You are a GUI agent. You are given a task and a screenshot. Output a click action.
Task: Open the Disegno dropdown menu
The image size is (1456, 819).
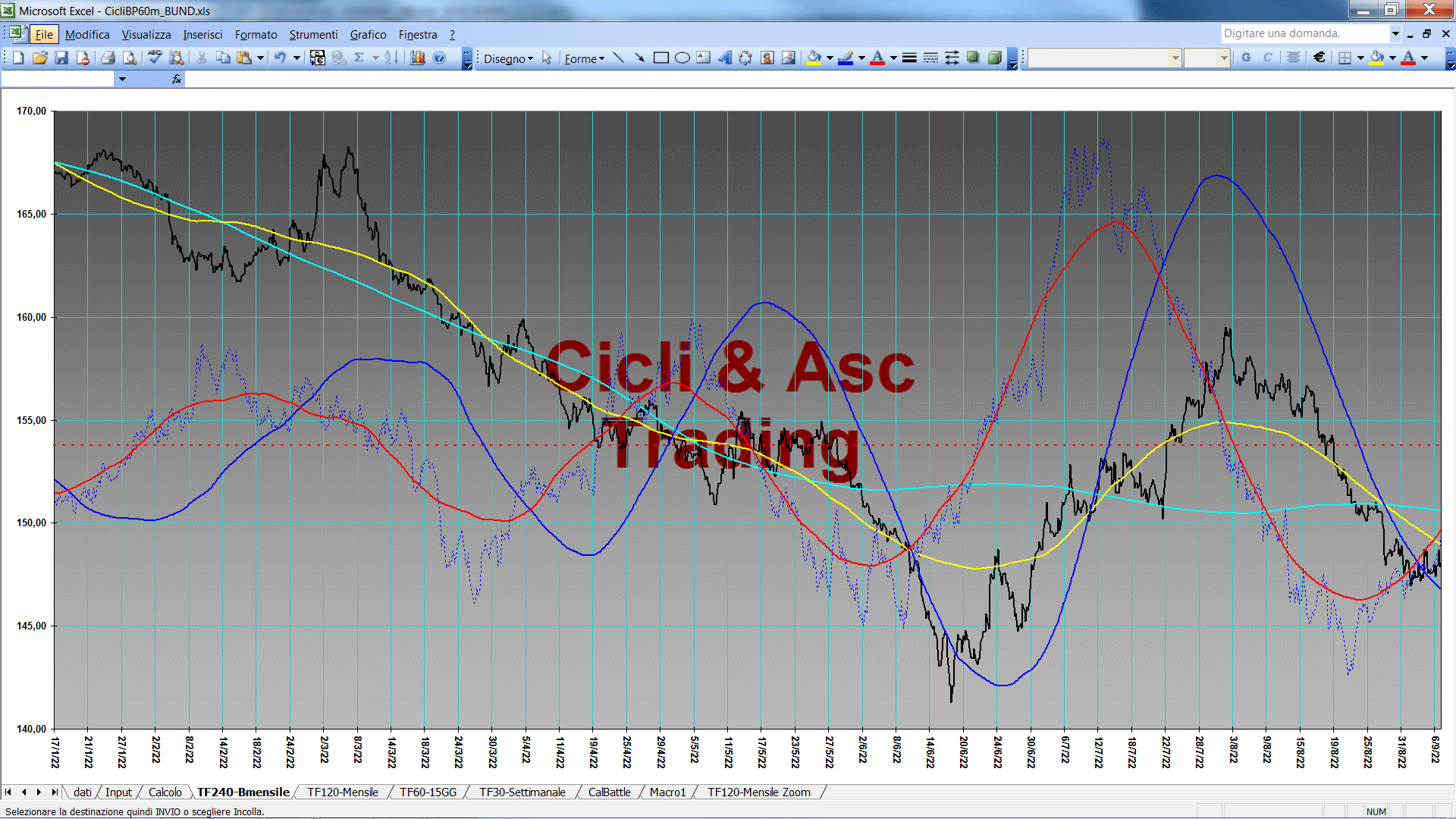click(508, 58)
